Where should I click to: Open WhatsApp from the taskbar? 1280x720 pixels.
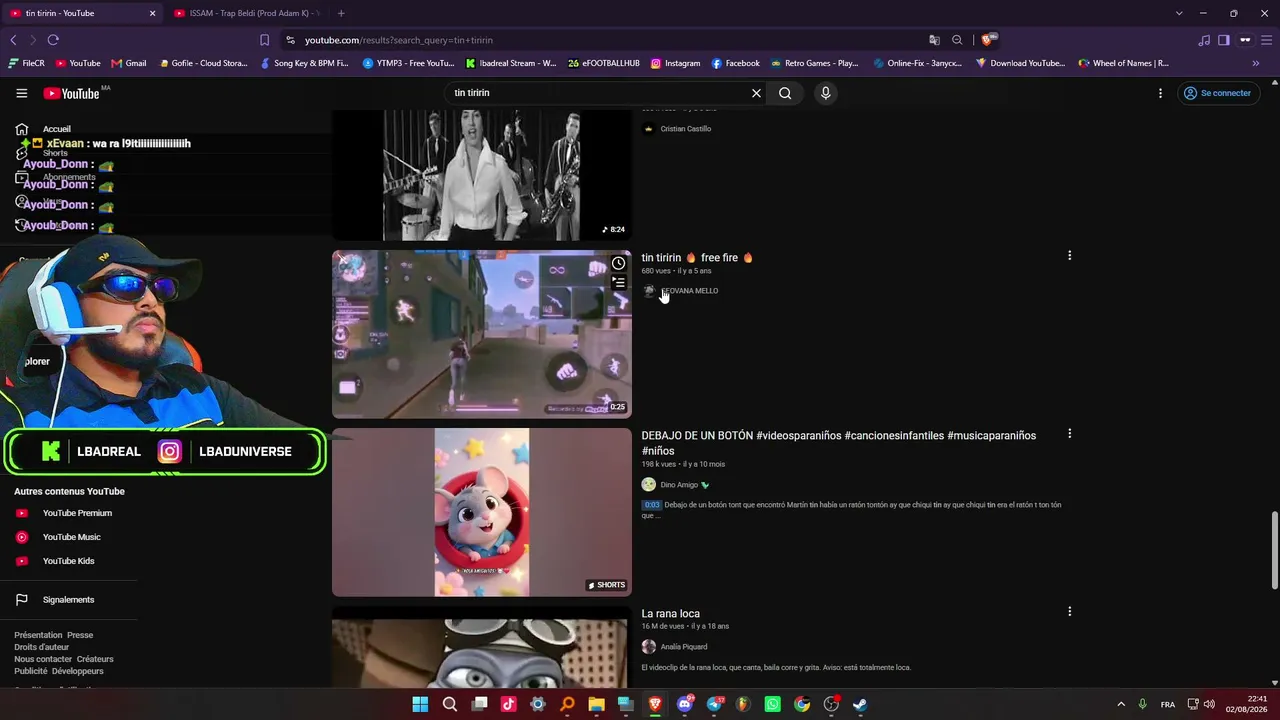[x=772, y=704]
